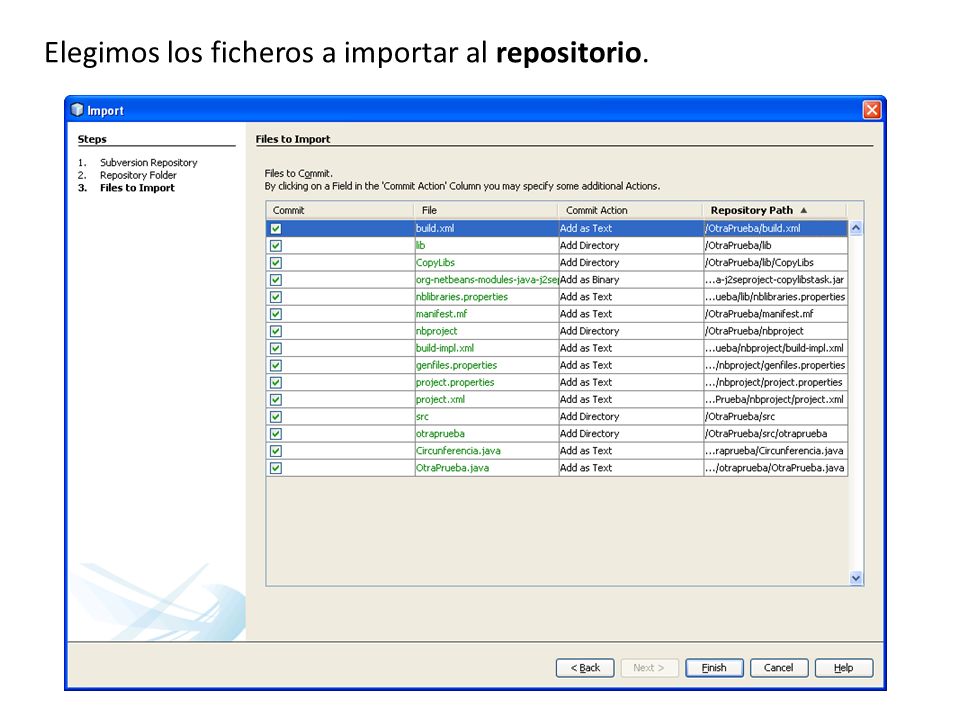Sort the table by File column

pos(486,211)
